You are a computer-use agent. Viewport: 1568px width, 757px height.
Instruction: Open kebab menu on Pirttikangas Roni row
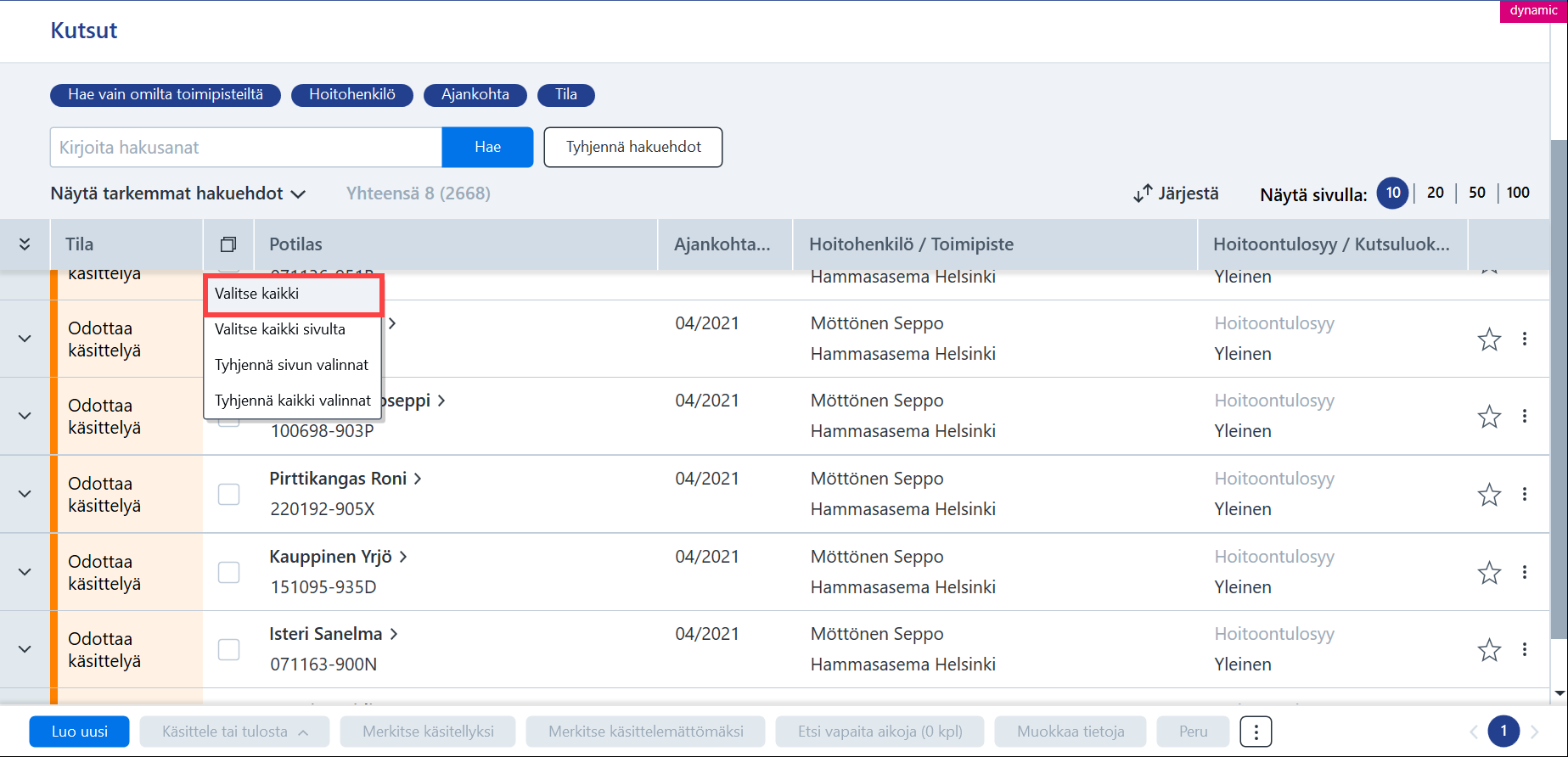tap(1525, 494)
